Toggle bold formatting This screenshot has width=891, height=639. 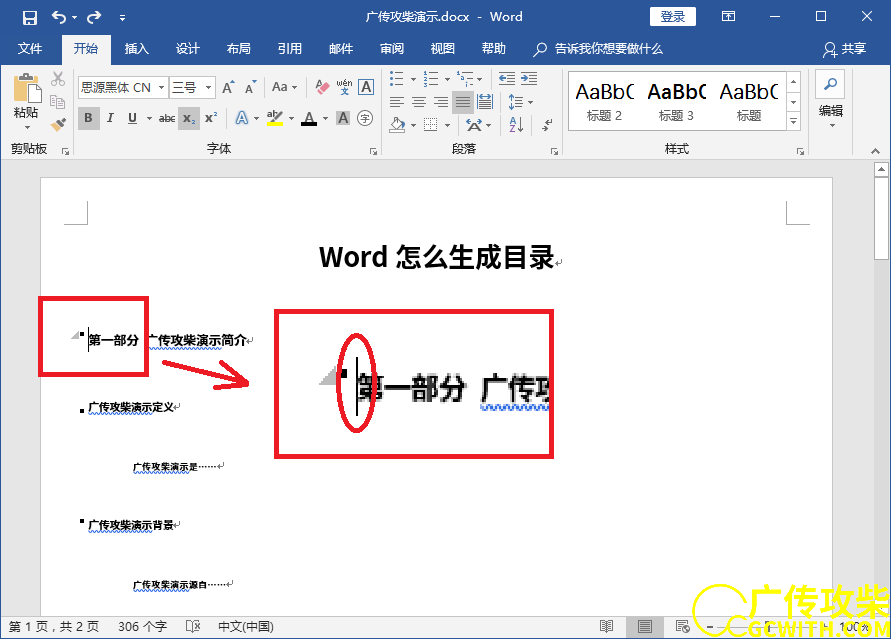[x=88, y=118]
